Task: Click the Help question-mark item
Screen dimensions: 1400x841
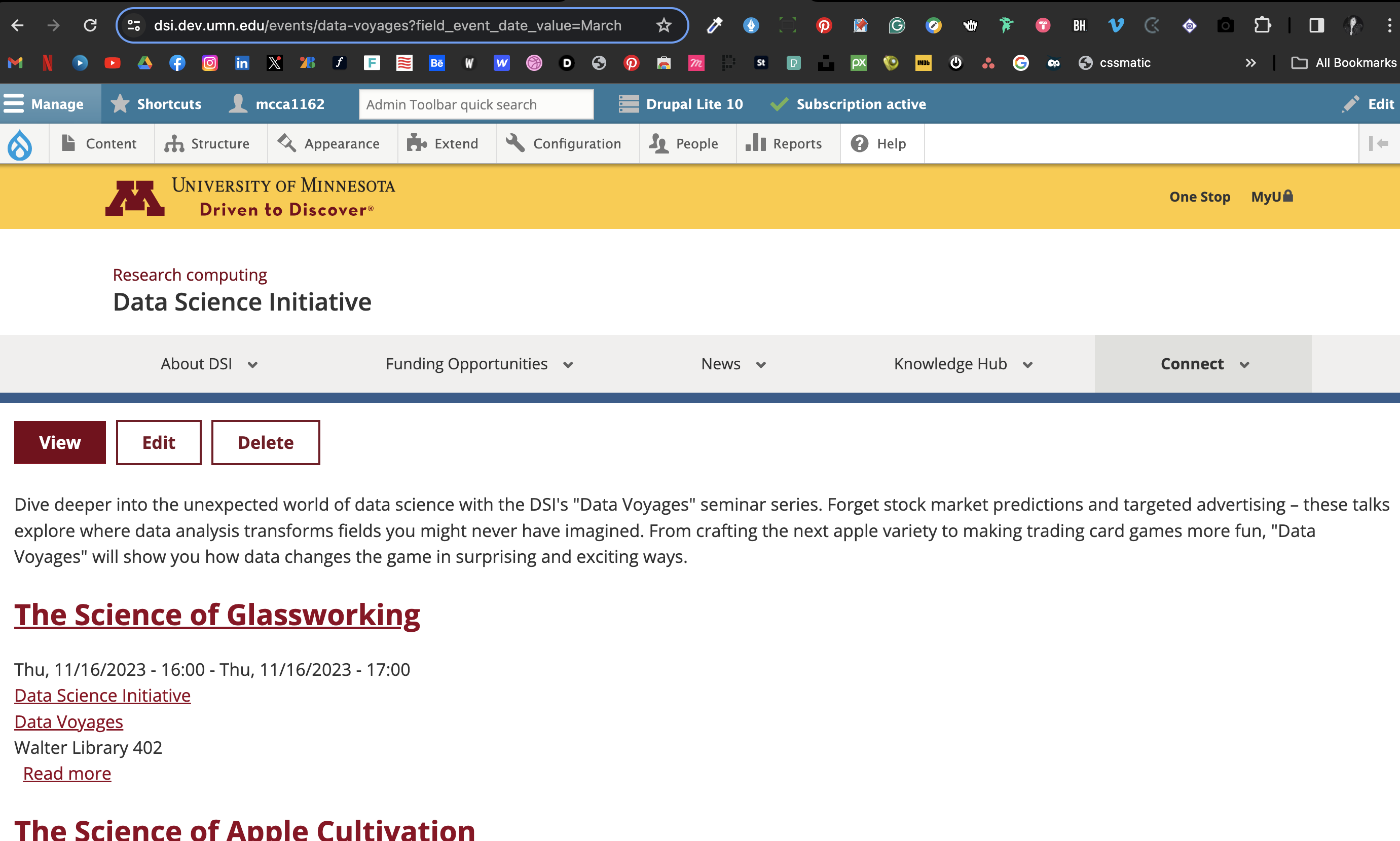Action: pos(878,144)
